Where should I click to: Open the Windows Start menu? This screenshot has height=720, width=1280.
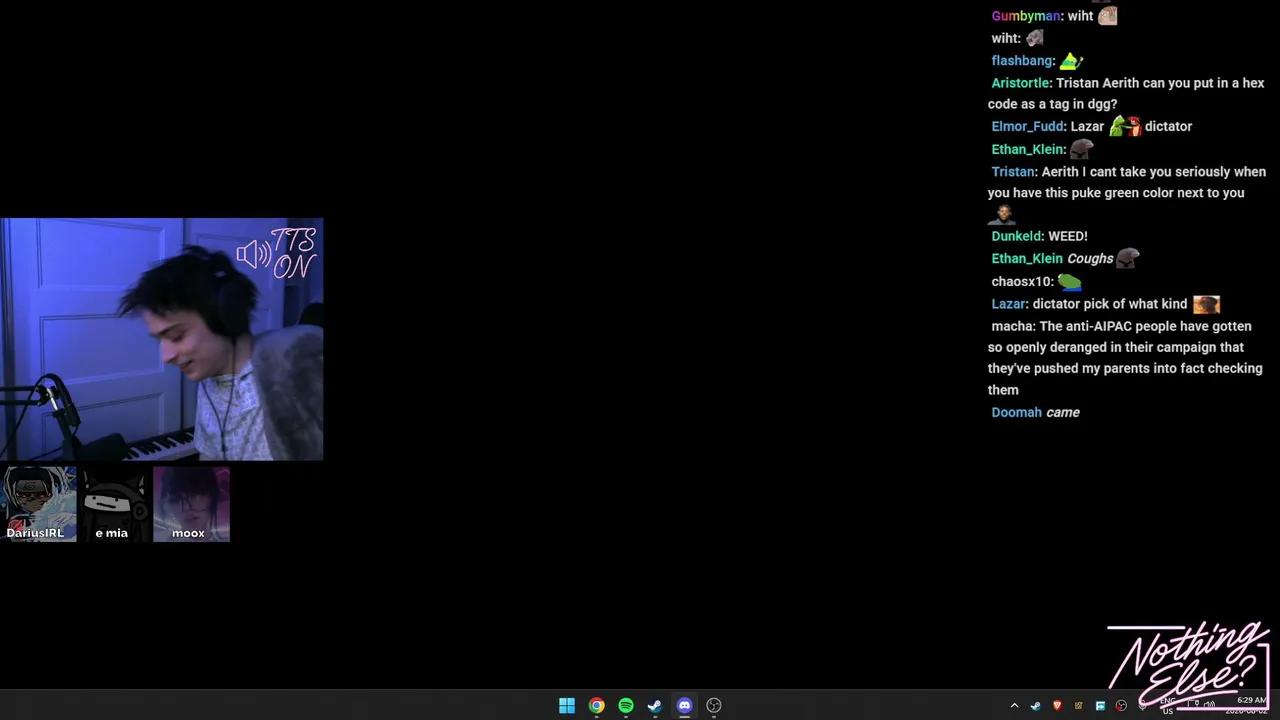[567, 706]
